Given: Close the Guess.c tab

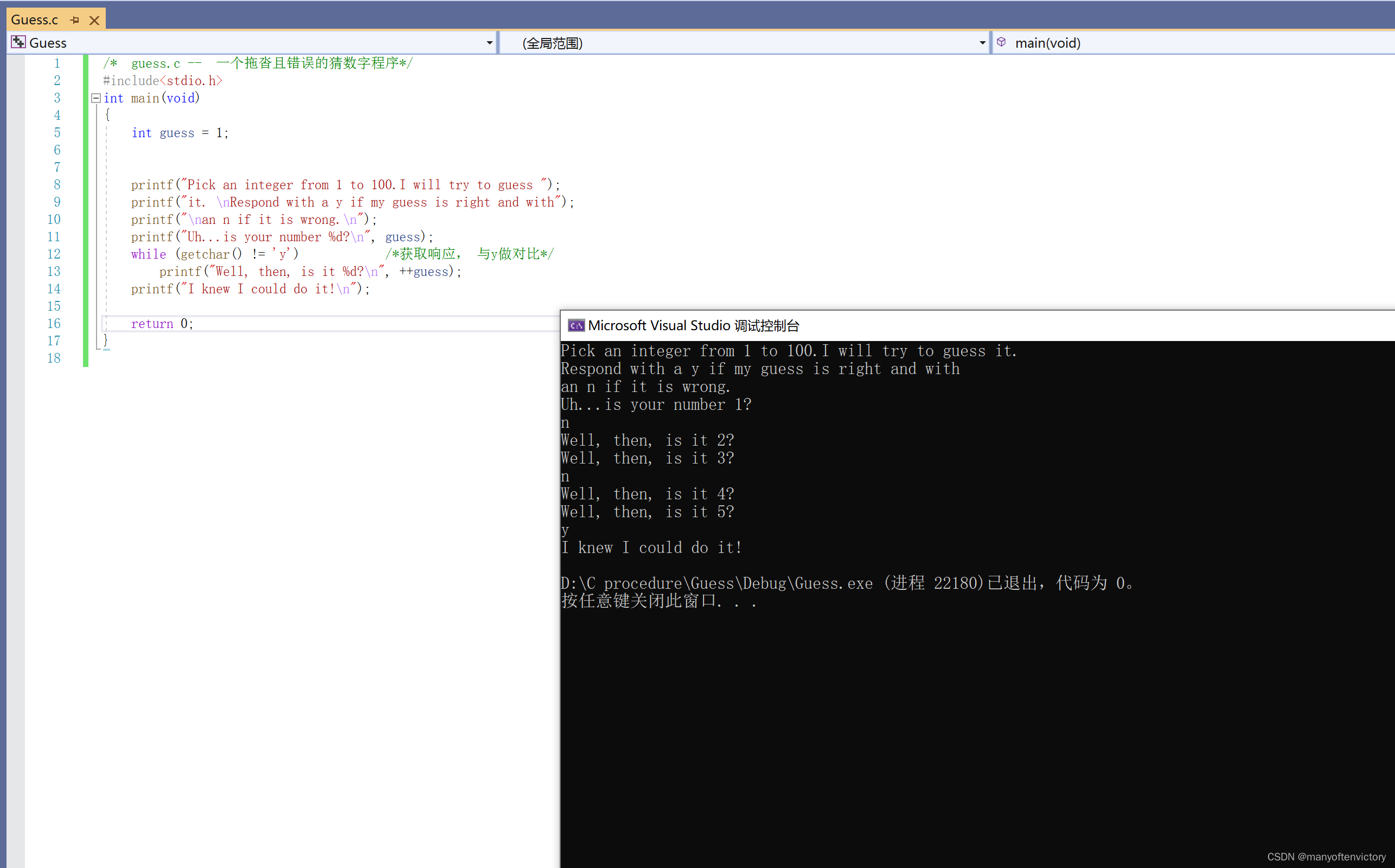Looking at the screenshot, I should (95, 20).
